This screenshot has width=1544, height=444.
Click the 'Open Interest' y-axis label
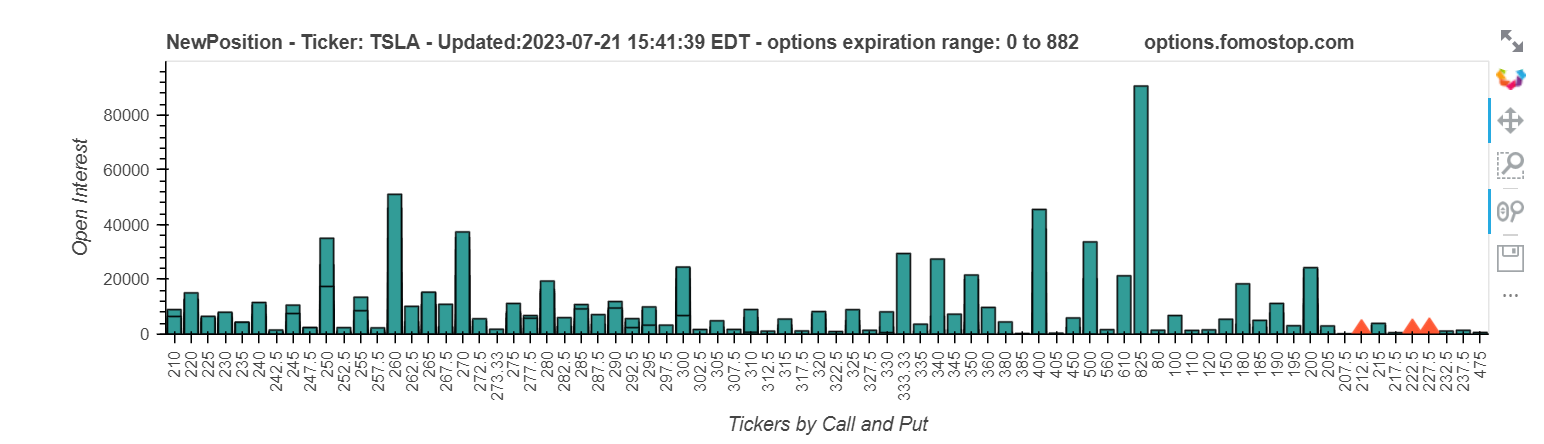pos(82,196)
